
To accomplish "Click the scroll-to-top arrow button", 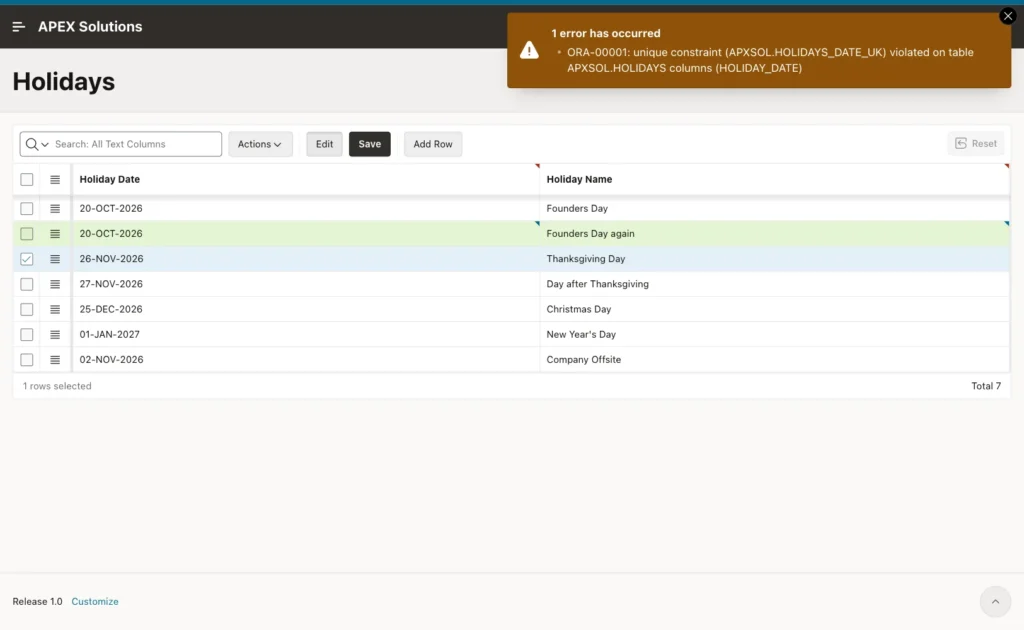I will pyautogui.click(x=995, y=601).
